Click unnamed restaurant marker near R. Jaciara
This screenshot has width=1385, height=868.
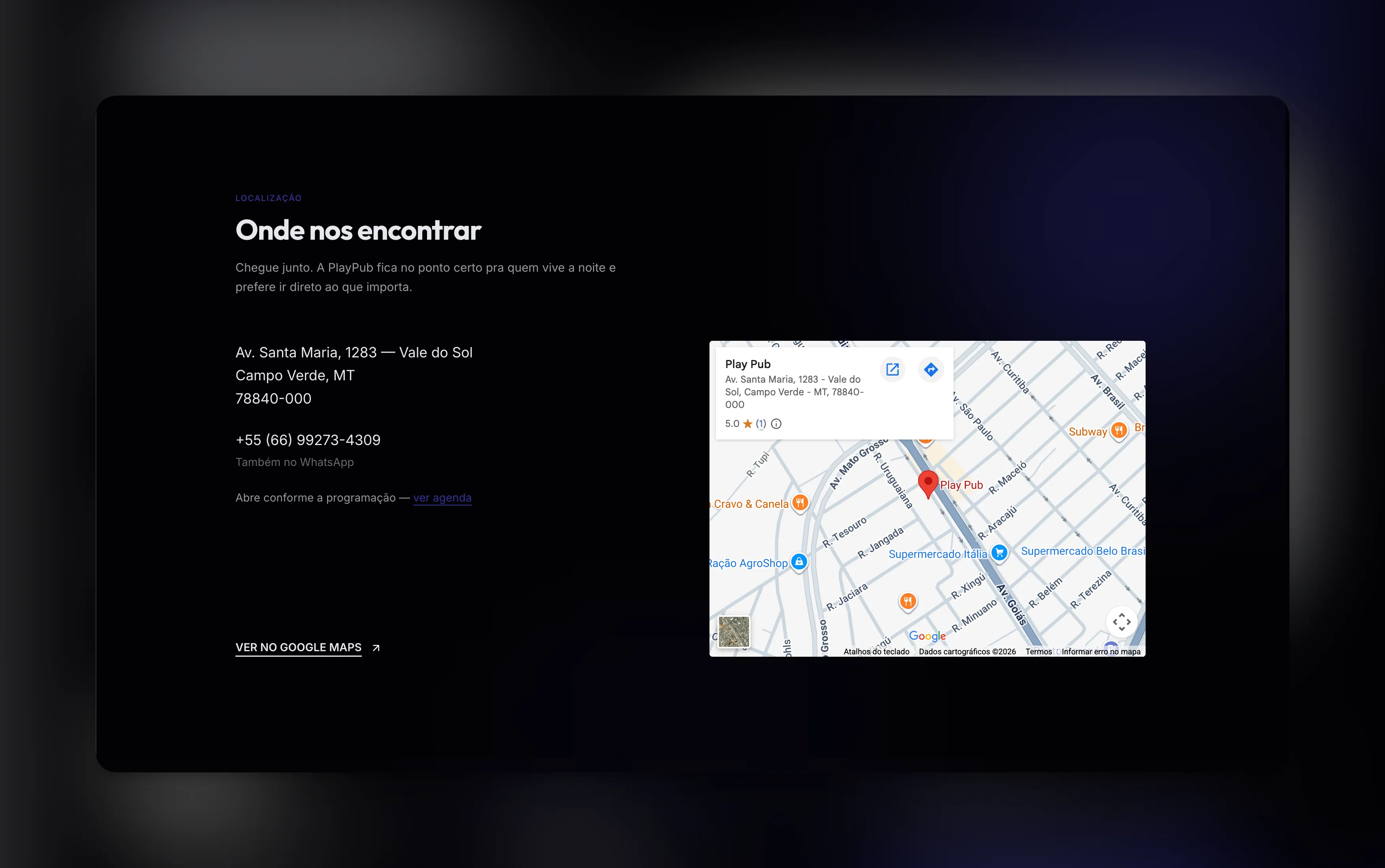907,601
